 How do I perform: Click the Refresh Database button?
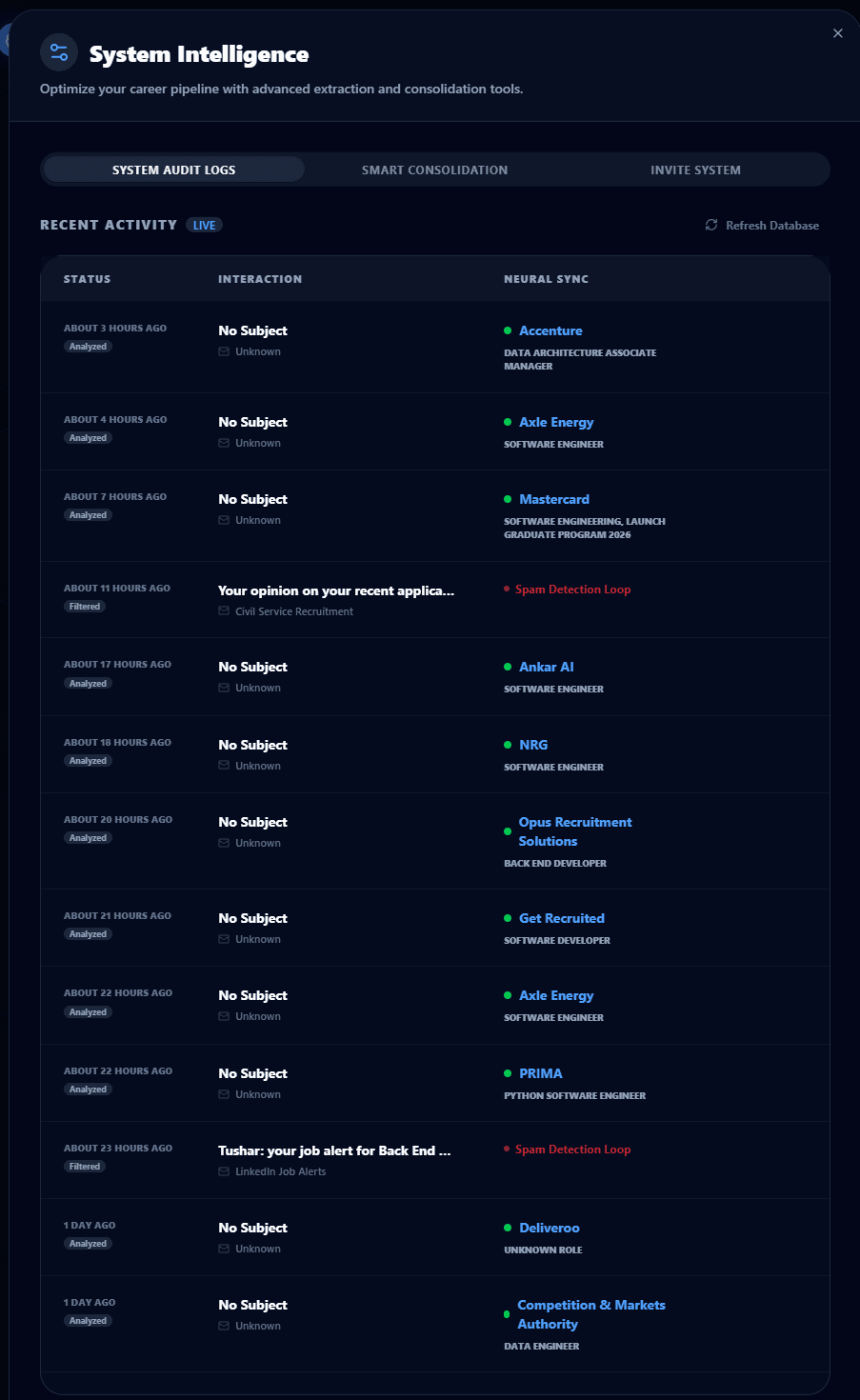coord(762,225)
